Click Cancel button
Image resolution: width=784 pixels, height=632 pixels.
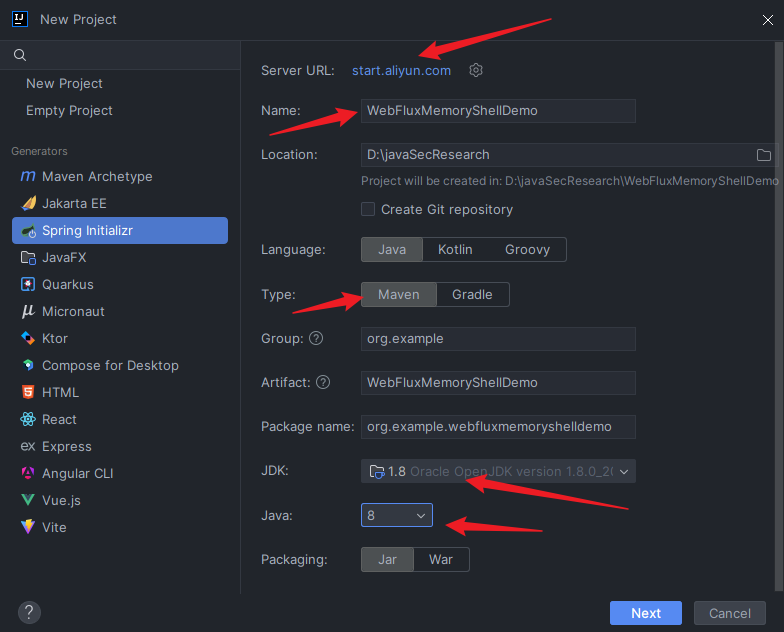click(730, 613)
